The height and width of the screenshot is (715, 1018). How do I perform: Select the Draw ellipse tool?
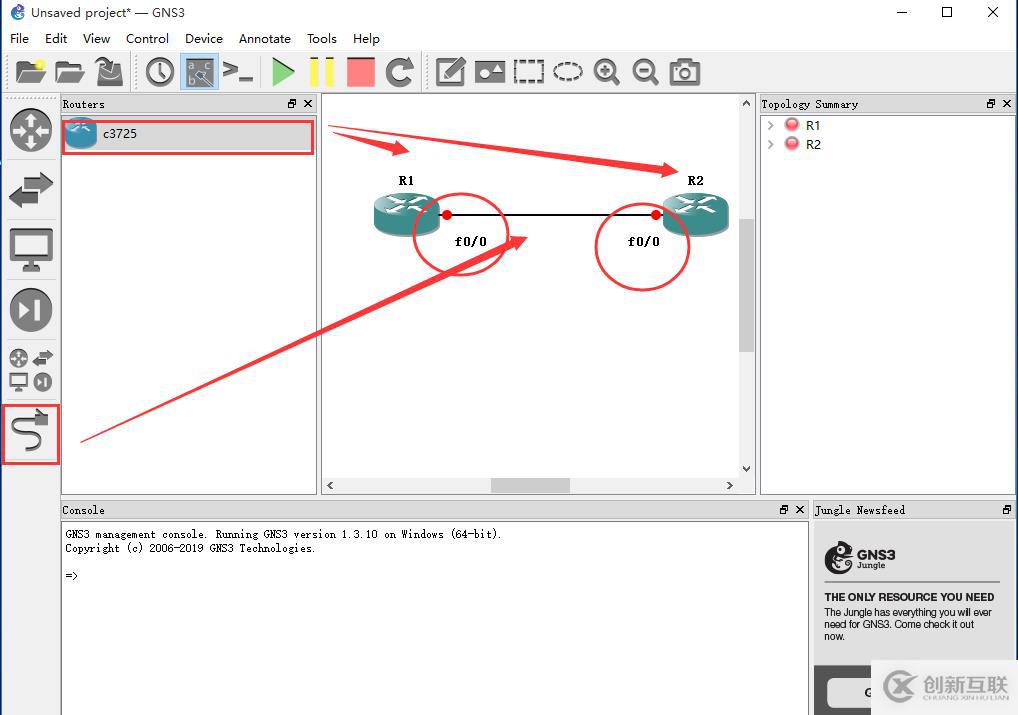coord(568,71)
